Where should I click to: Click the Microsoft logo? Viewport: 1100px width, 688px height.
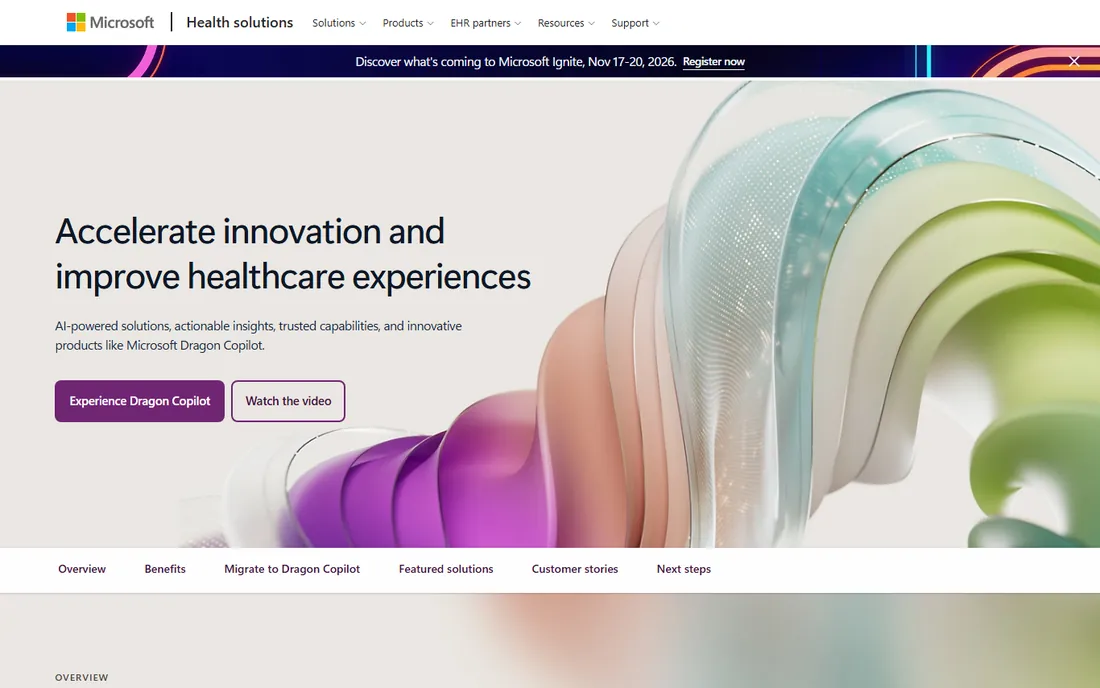point(110,22)
